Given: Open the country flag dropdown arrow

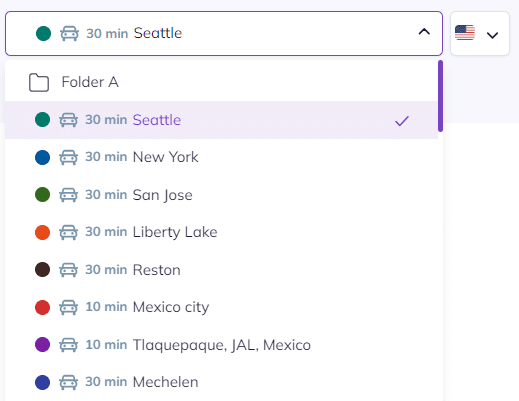Looking at the screenshot, I should click(x=492, y=35).
